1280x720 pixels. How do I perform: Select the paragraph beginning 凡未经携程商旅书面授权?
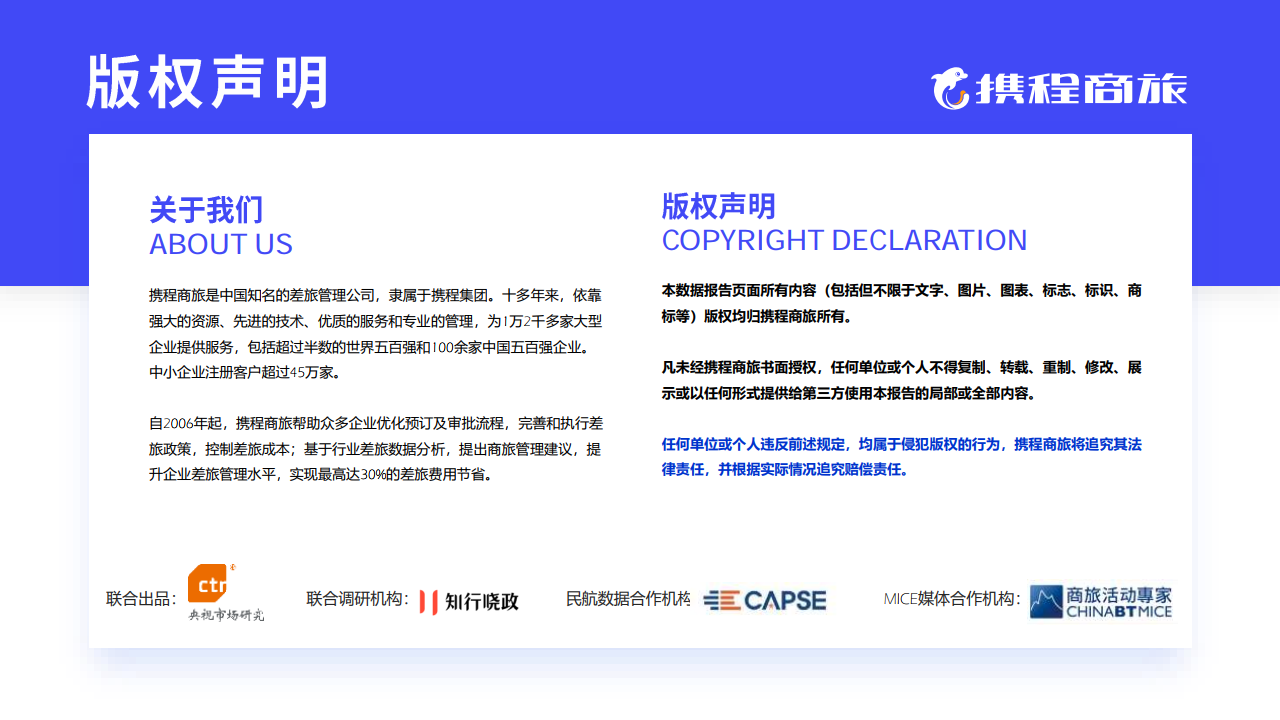(902, 380)
